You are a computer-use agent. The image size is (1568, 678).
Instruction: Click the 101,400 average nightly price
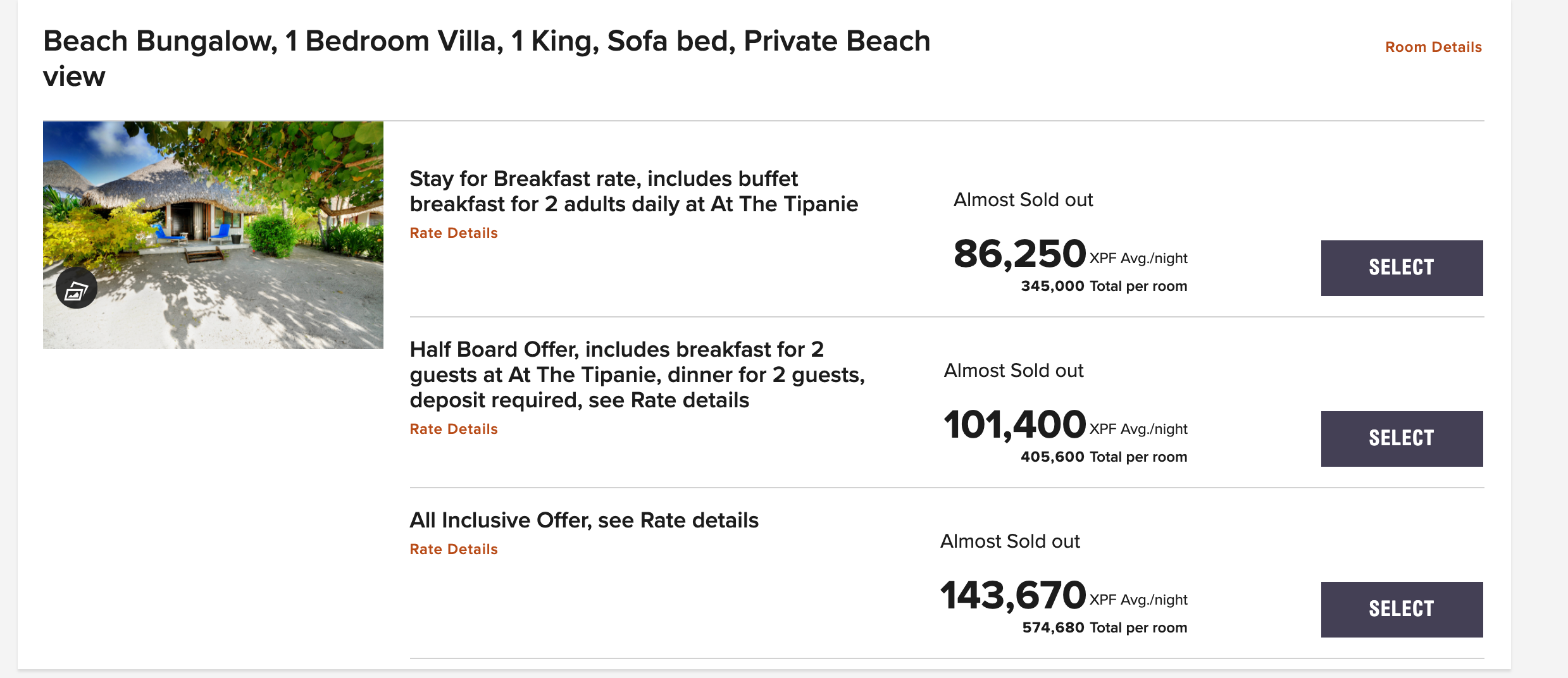[x=1014, y=425]
